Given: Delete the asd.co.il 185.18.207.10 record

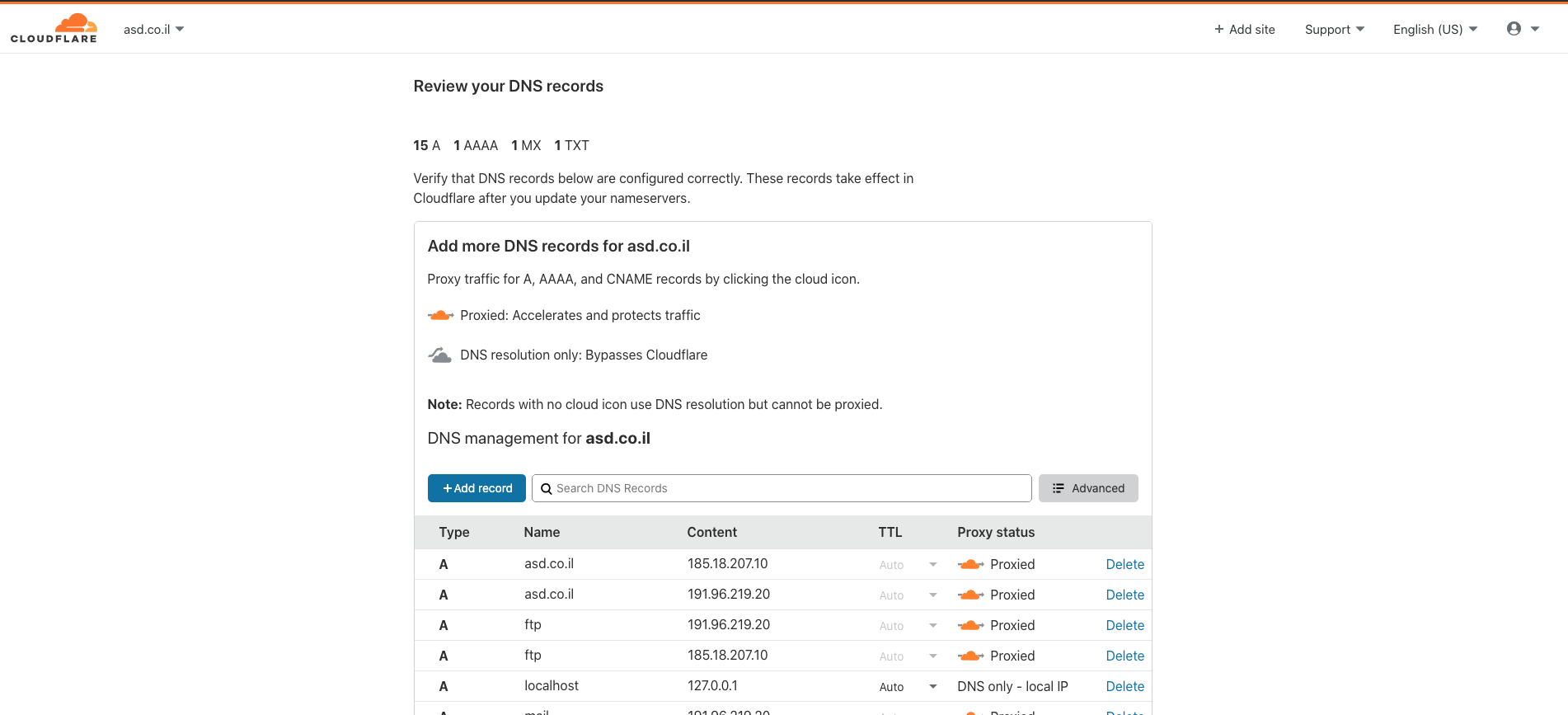Looking at the screenshot, I should (1124, 564).
